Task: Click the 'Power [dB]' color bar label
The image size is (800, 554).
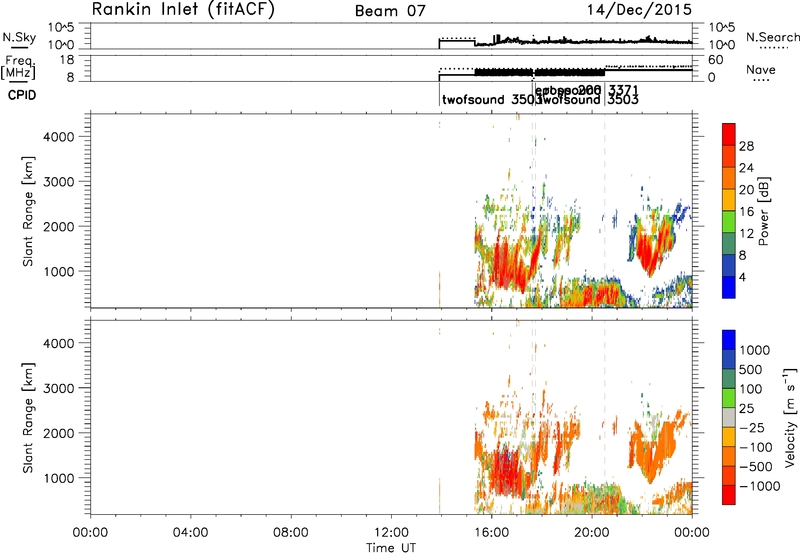Action: point(763,211)
